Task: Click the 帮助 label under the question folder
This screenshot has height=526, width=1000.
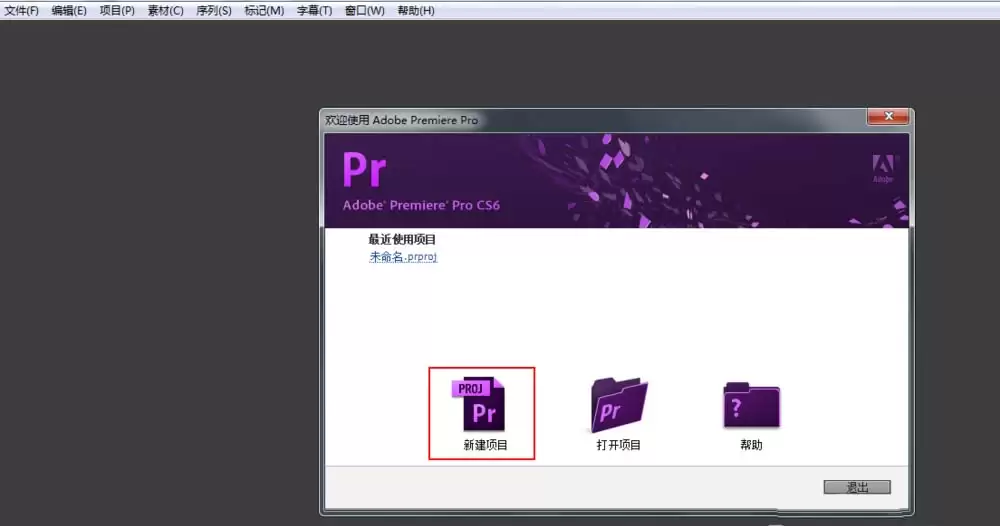Action: click(751, 445)
